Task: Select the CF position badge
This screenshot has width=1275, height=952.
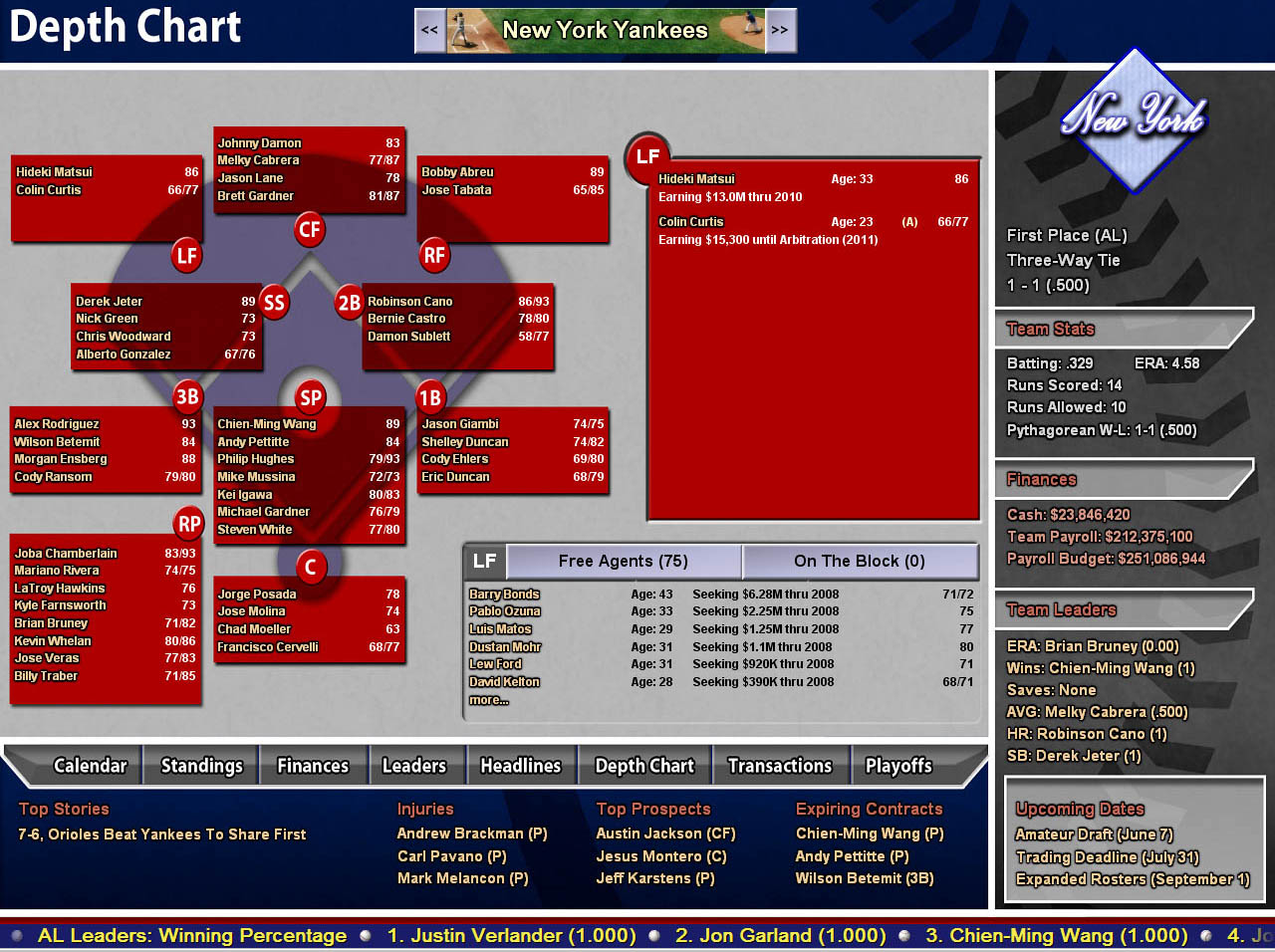Action: (x=310, y=230)
